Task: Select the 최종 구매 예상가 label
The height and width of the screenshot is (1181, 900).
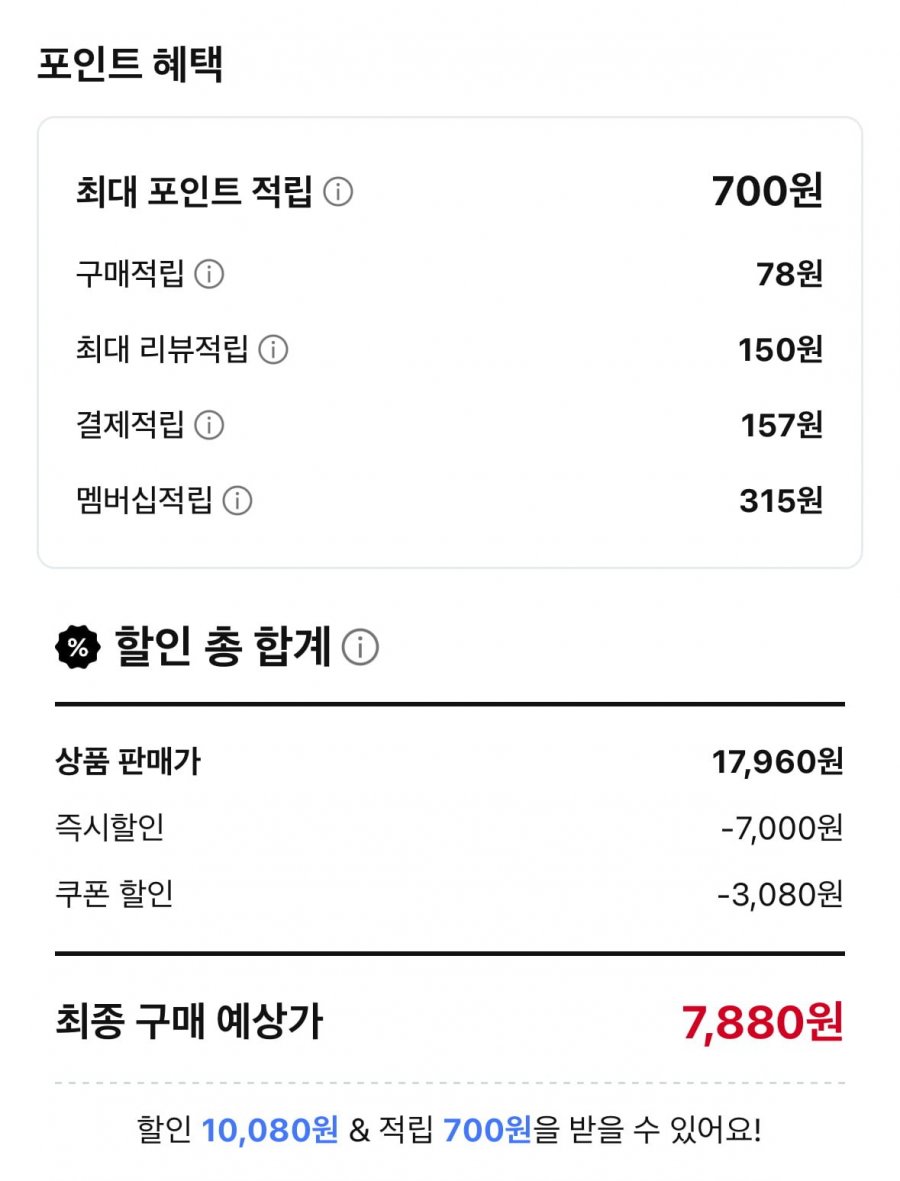Action: tap(189, 1022)
